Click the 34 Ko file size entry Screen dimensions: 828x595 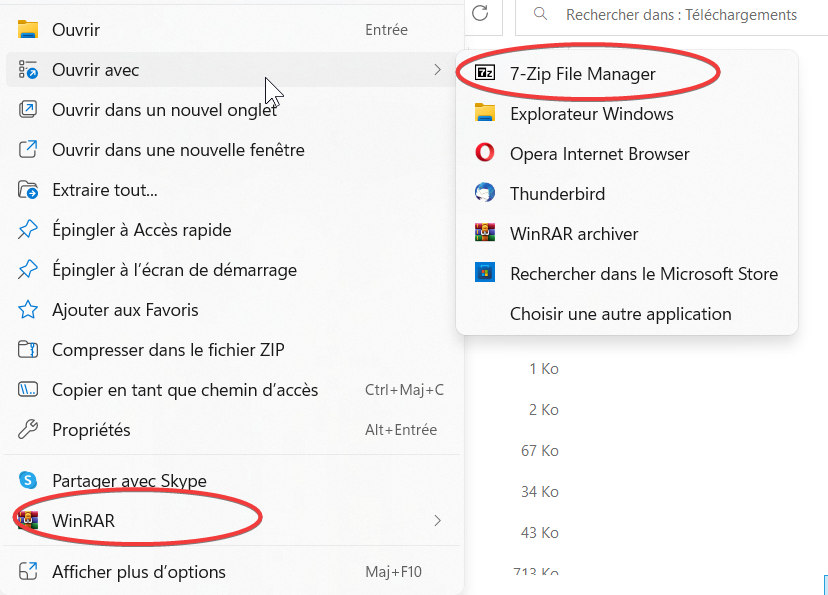(x=540, y=492)
